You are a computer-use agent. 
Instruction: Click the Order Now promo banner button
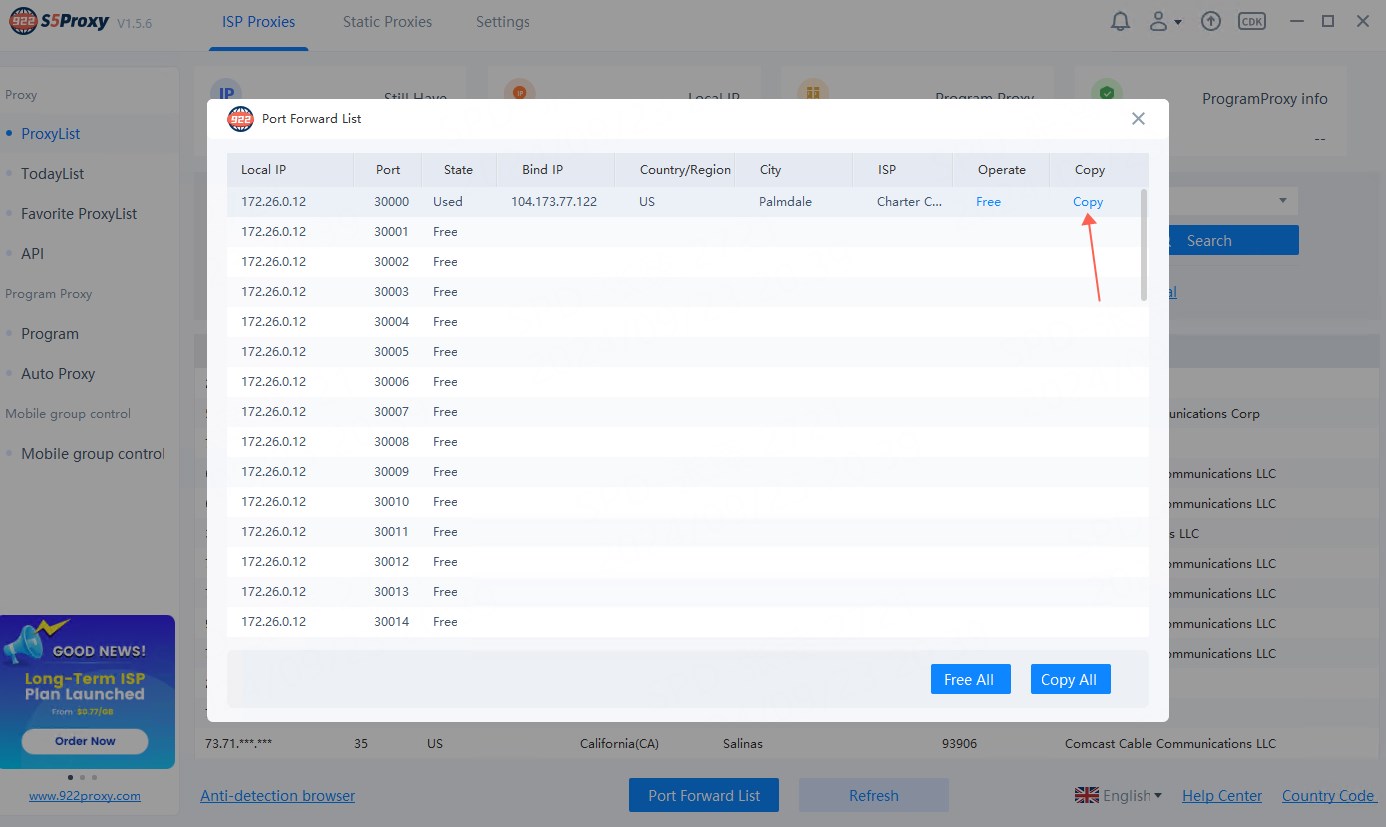click(85, 741)
